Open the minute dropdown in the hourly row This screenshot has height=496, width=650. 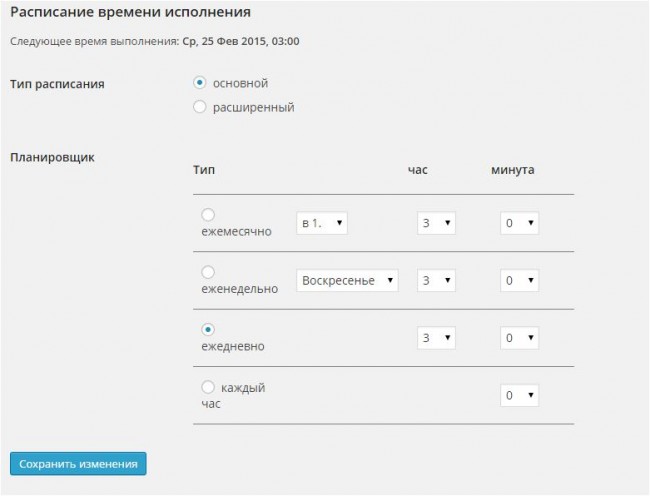pyautogui.click(x=519, y=396)
